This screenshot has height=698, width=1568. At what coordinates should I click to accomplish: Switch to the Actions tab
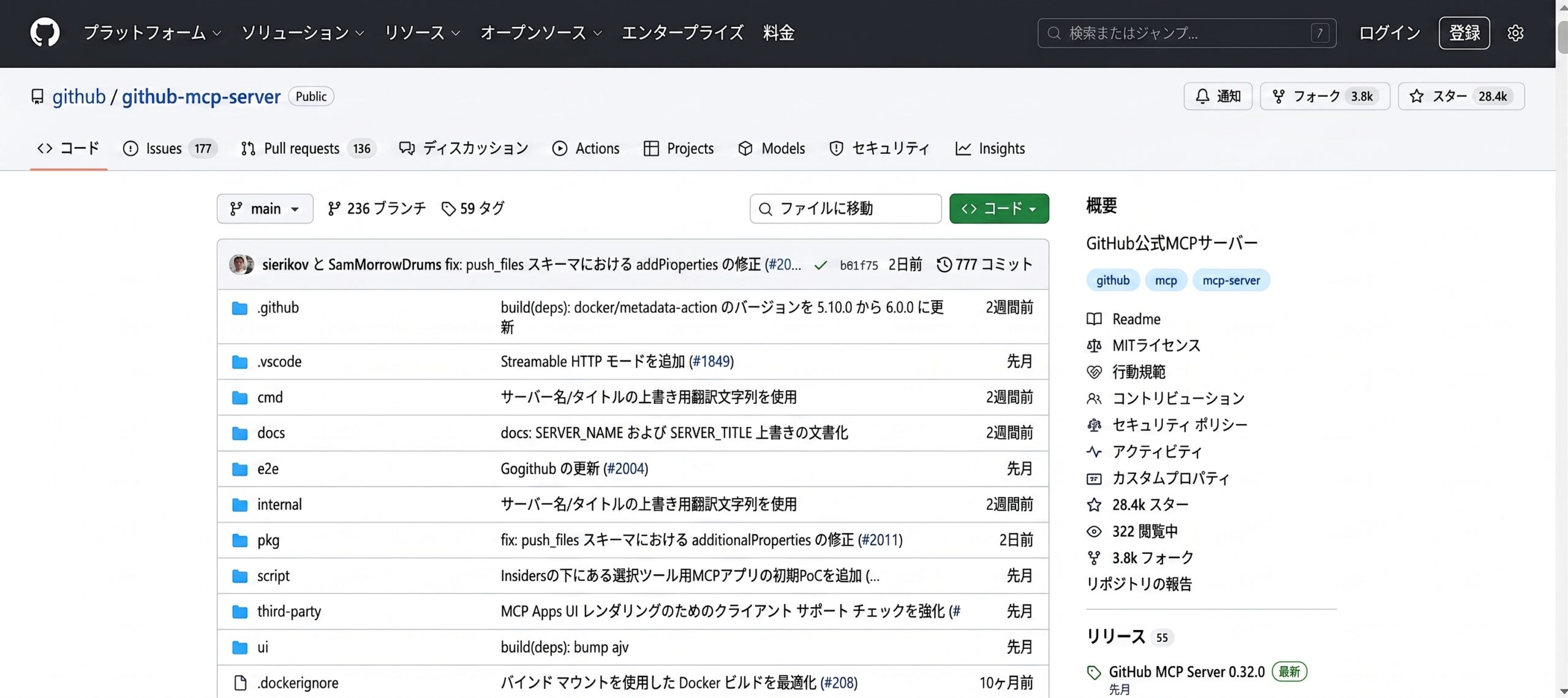(x=586, y=148)
